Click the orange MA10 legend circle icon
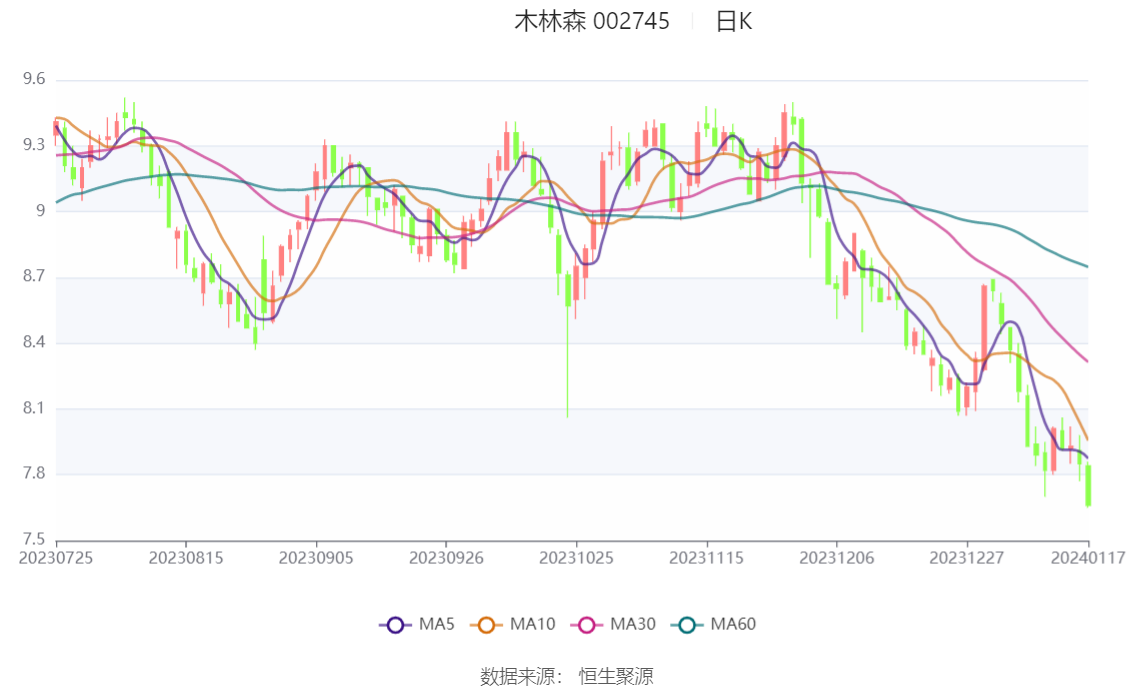The image size is (1134, 689). tap(486, 625)
